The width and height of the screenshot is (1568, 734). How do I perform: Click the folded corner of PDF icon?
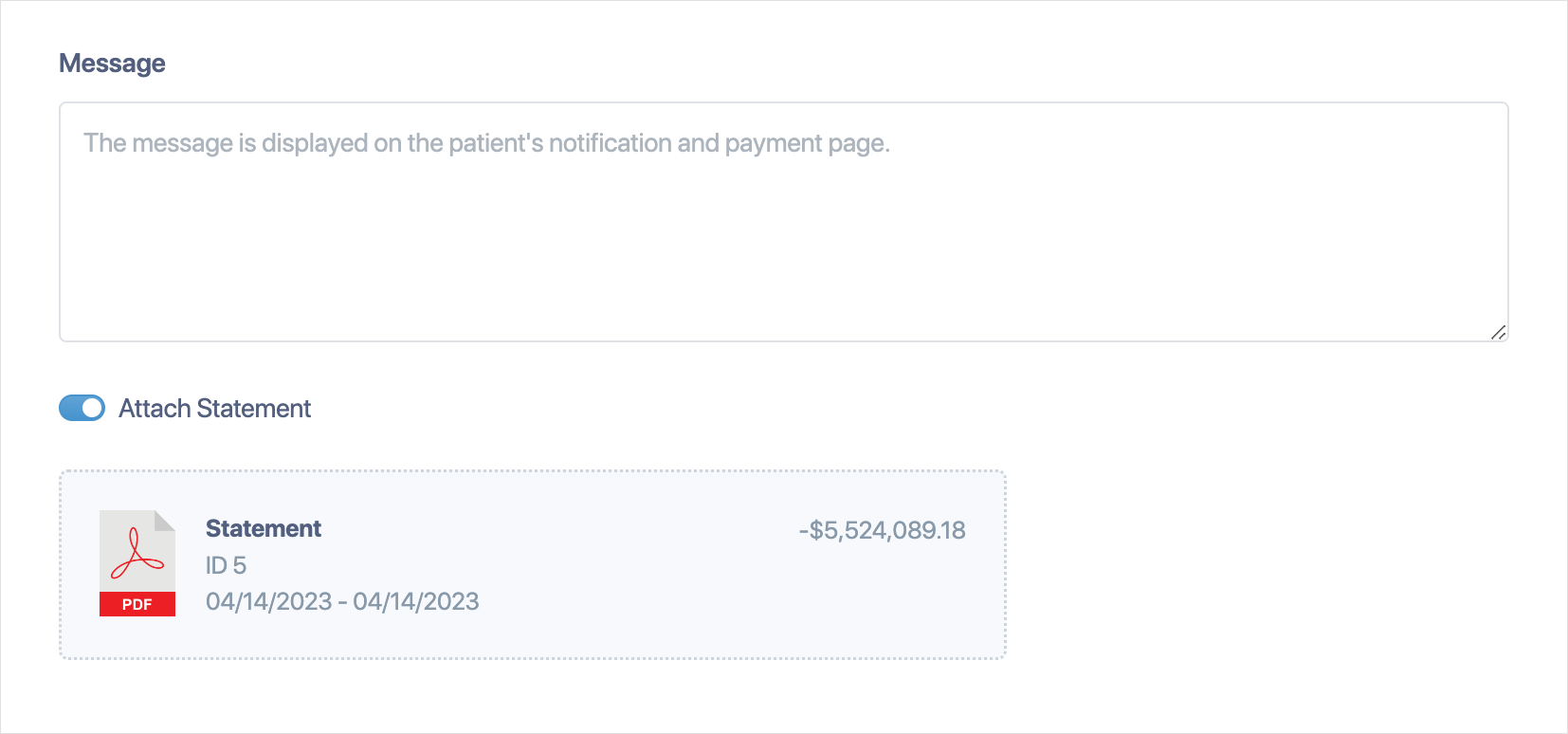[x=165, y=521]
